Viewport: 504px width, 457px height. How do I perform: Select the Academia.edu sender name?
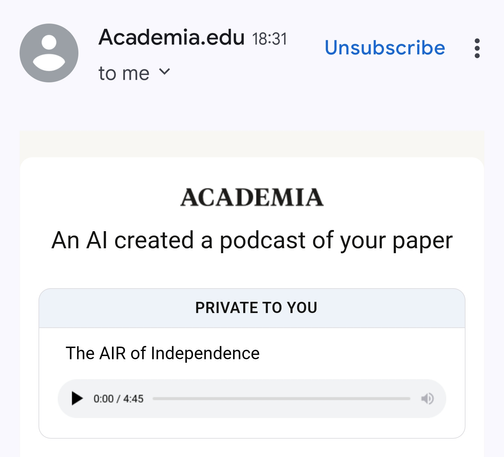(172, 37)
